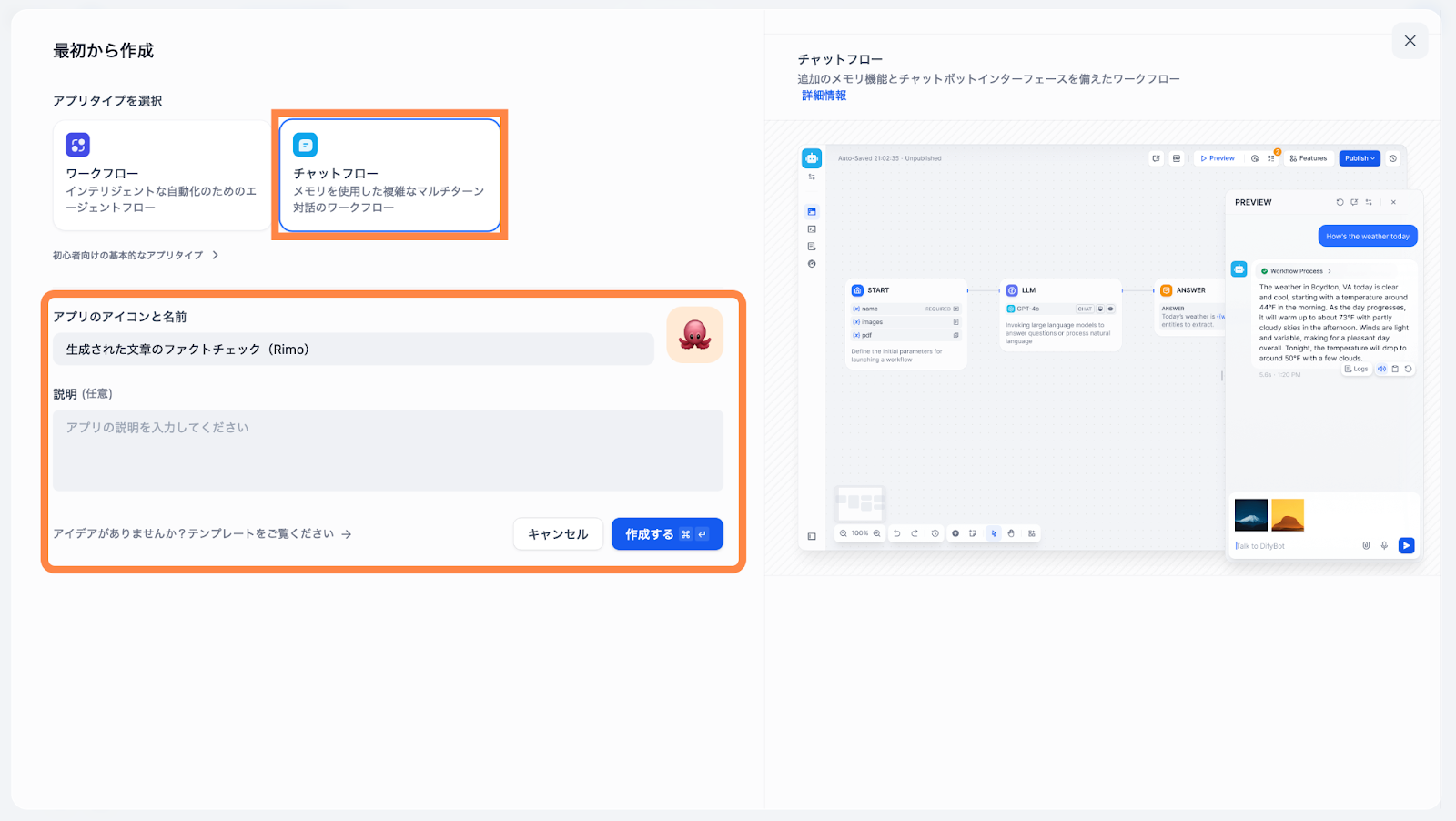Click the octopus app icon picker
The width and height of the screenshot is (1456, 821).
[x=694, y=335]
